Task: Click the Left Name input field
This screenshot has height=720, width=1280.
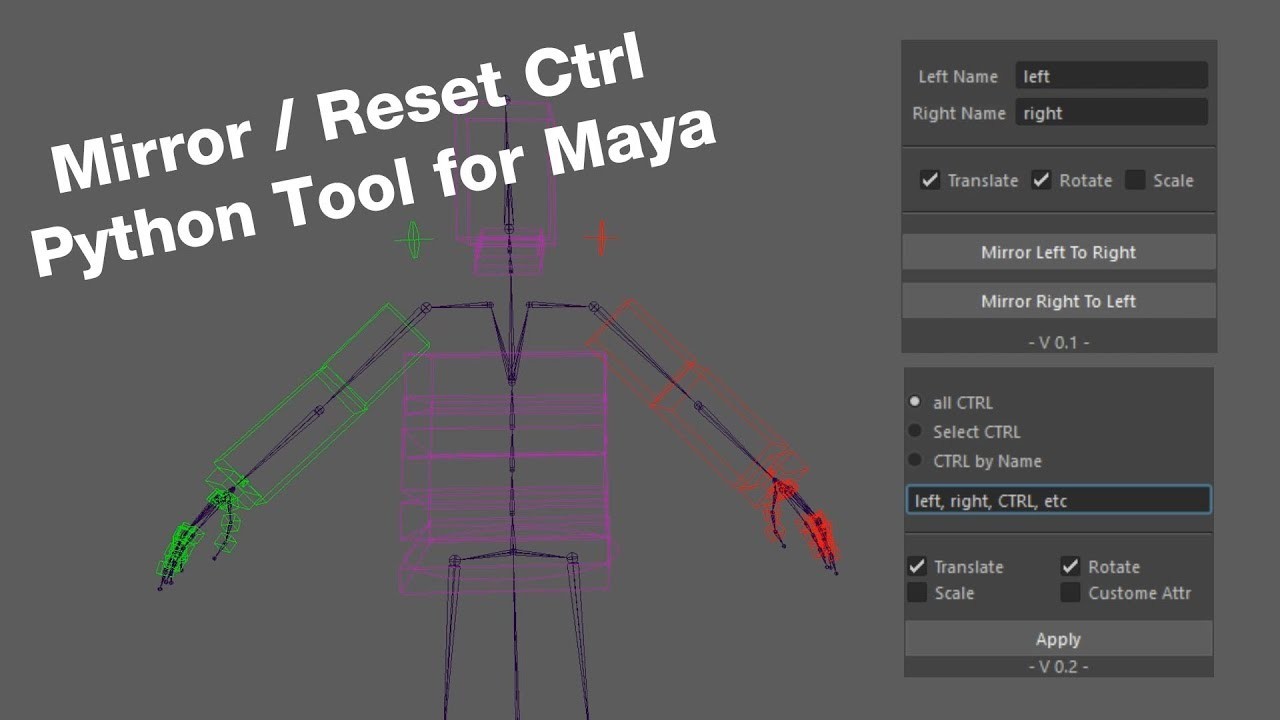Action: [1111, 76]
